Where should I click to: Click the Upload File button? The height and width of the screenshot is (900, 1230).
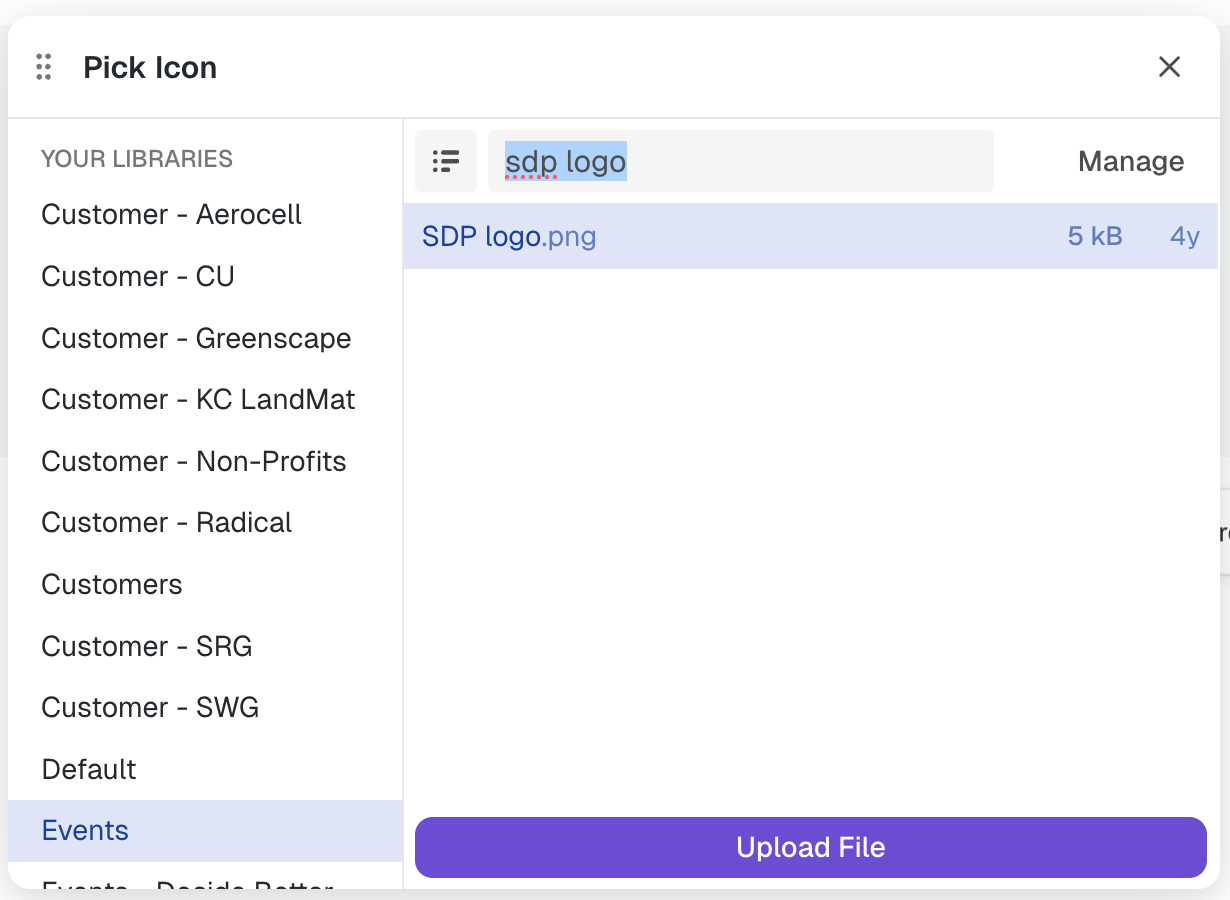pos(811,848)
